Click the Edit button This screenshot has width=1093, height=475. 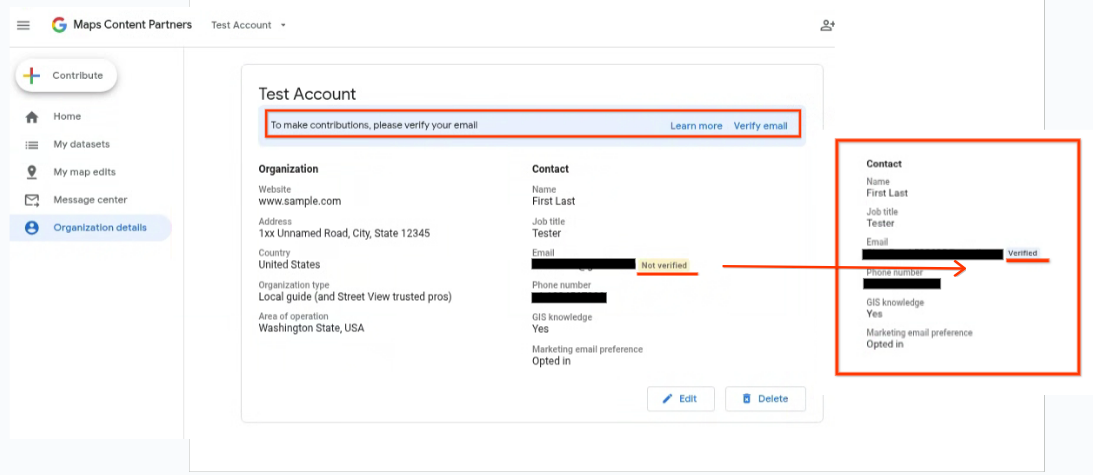679,399
